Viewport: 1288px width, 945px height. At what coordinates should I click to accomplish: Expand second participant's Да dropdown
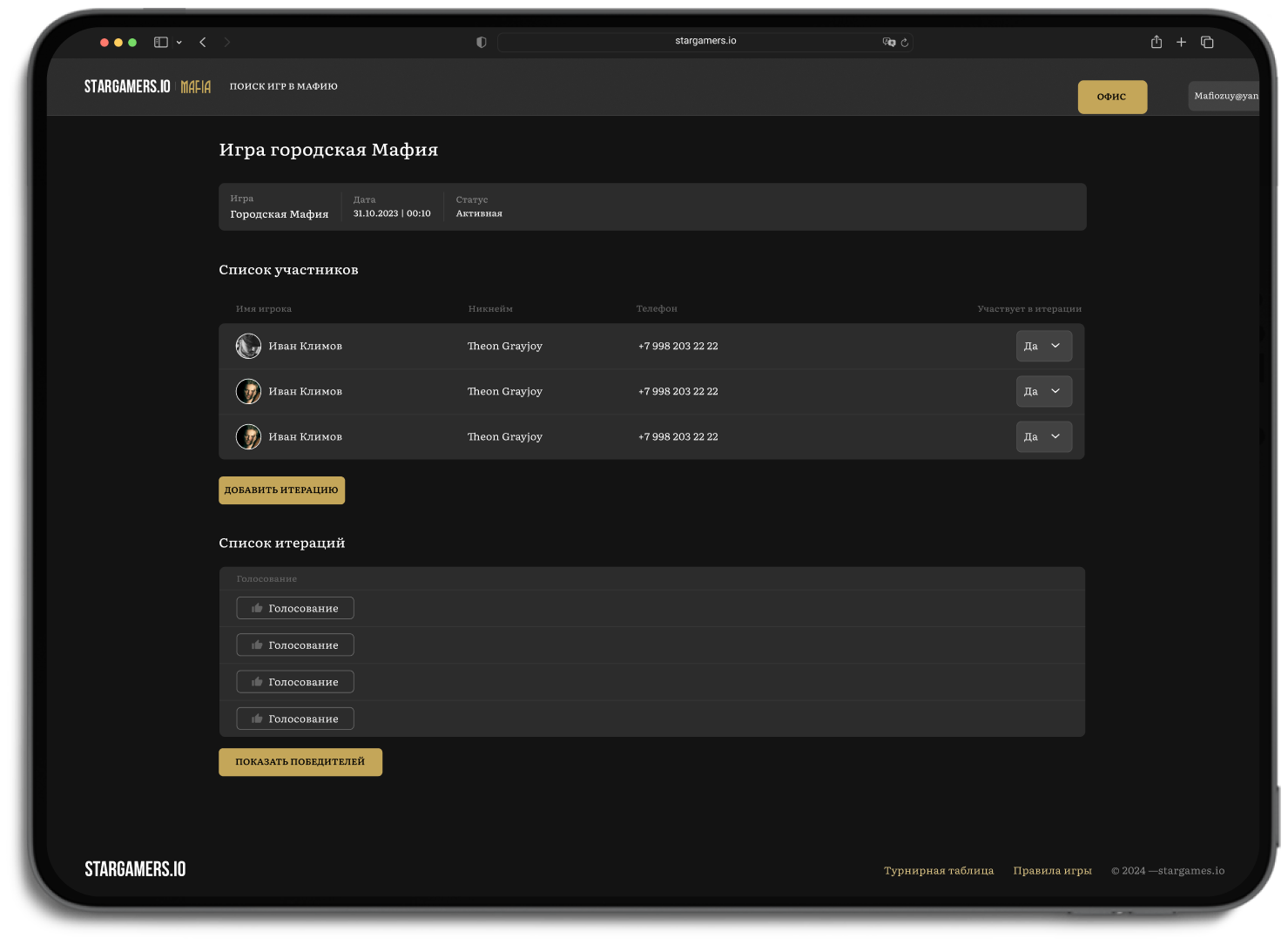1043,391
